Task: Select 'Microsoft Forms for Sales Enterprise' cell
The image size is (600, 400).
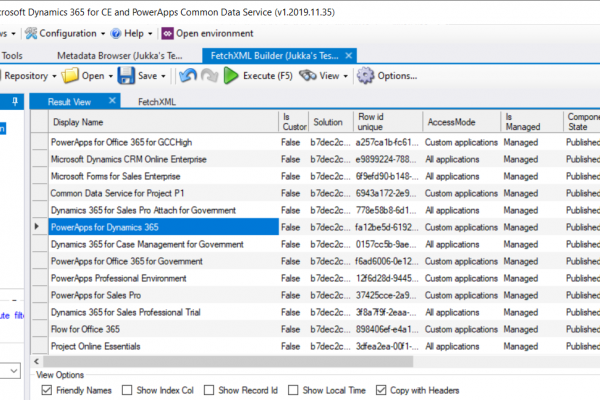Action: (x=163, y=176)
